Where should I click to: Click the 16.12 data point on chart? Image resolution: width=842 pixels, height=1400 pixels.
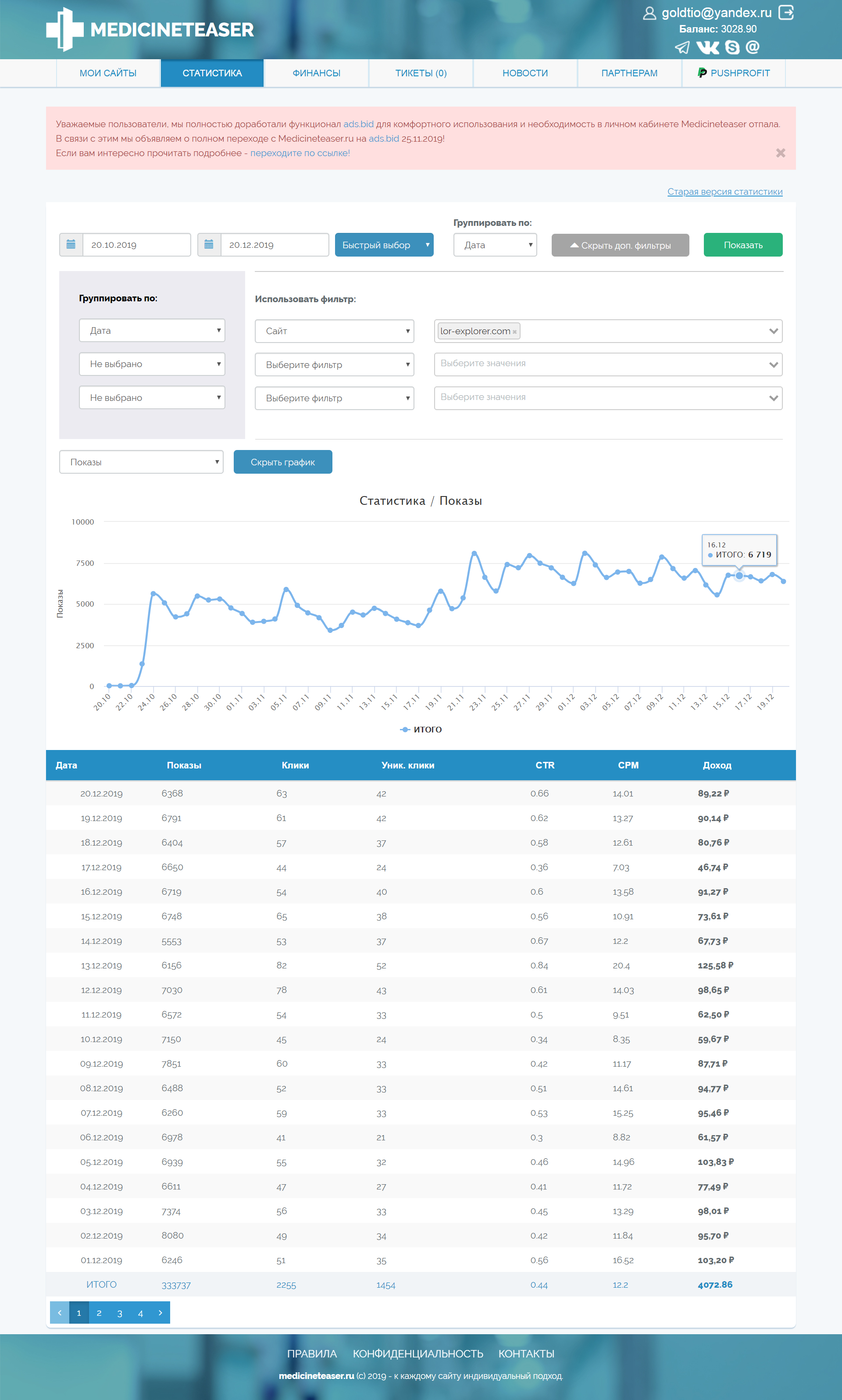click(739, 575)
